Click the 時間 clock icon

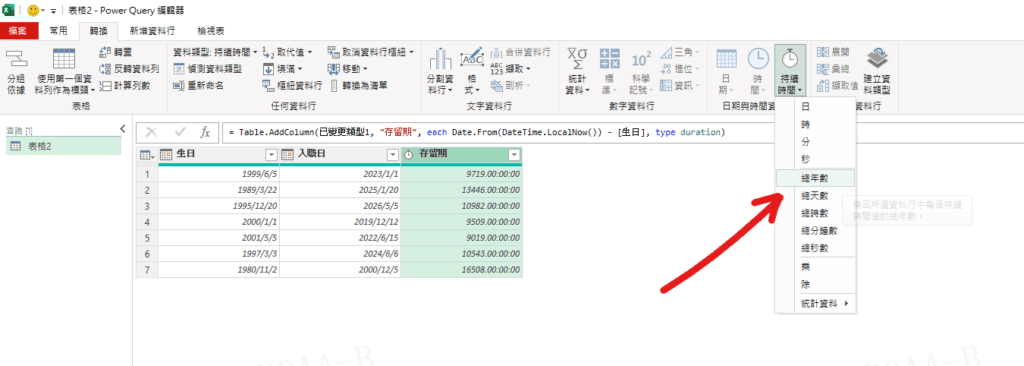point(758,59)
